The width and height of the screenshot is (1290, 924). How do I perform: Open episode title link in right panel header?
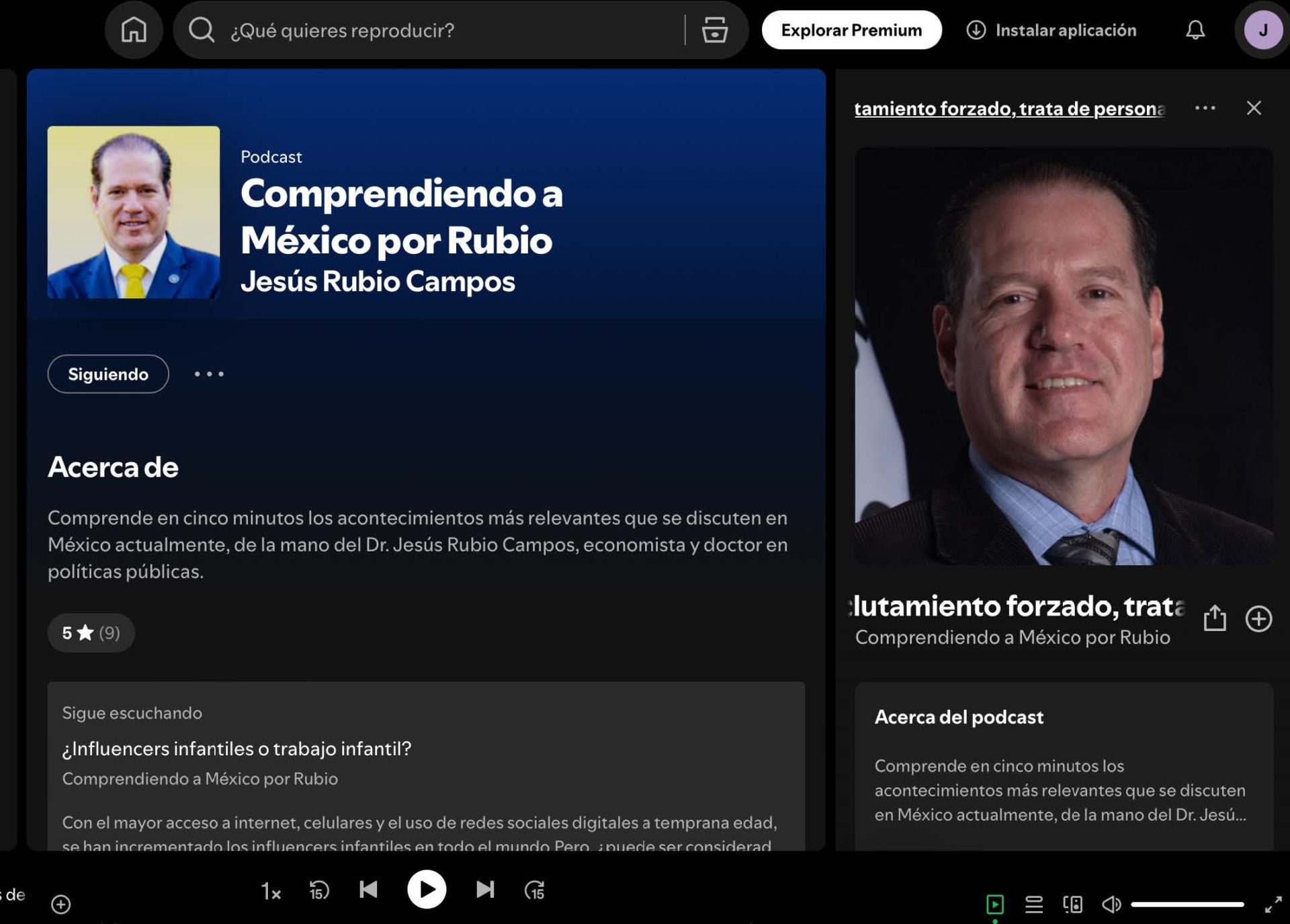click(x=1009, y=108)
